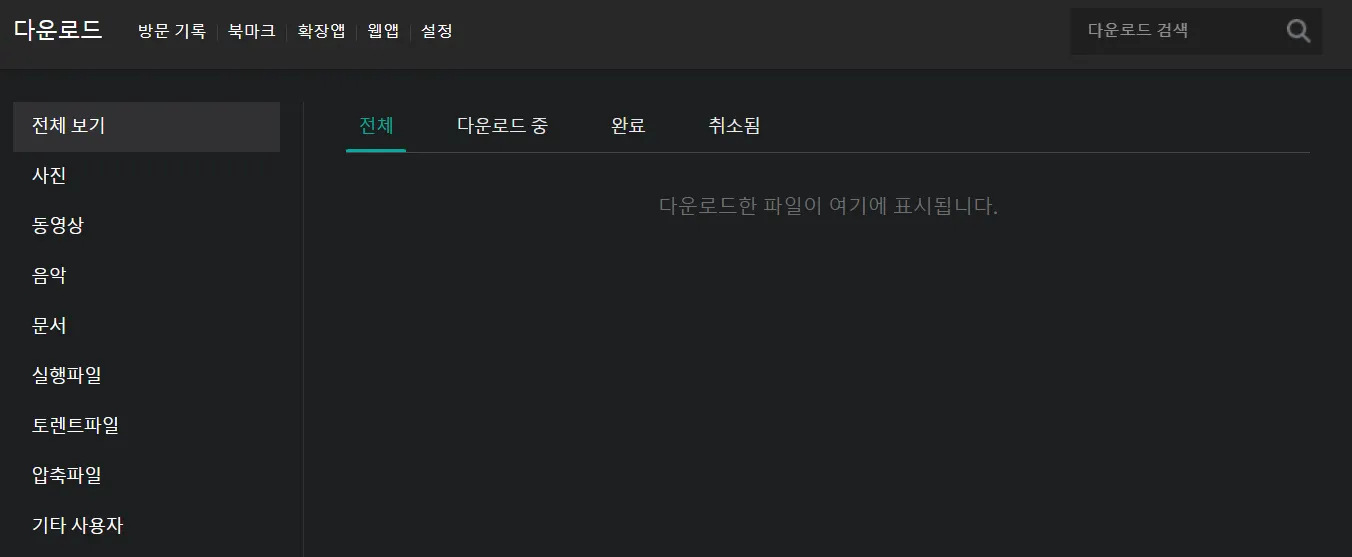This screenshot has height=557, width=1352.
Task: Click the 다운로드 검색 search field
Action: coord(1176,31)
